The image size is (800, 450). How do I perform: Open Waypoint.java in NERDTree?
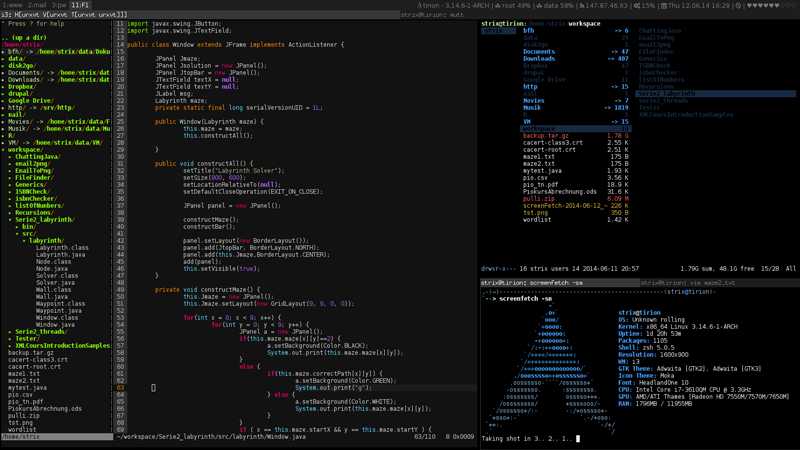click(x=59, y=310)
